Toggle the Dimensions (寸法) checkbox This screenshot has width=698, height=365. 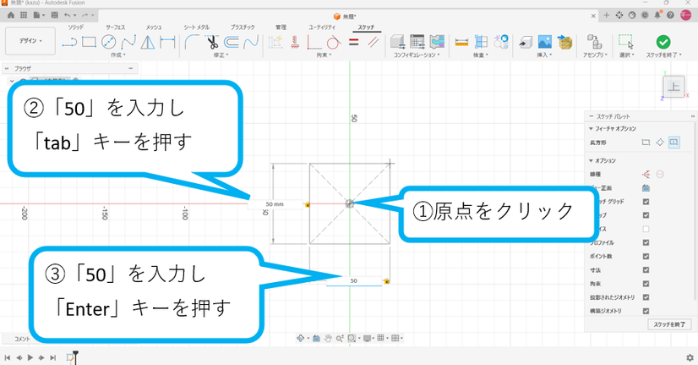pyautogui.click(x=646, y=270)
